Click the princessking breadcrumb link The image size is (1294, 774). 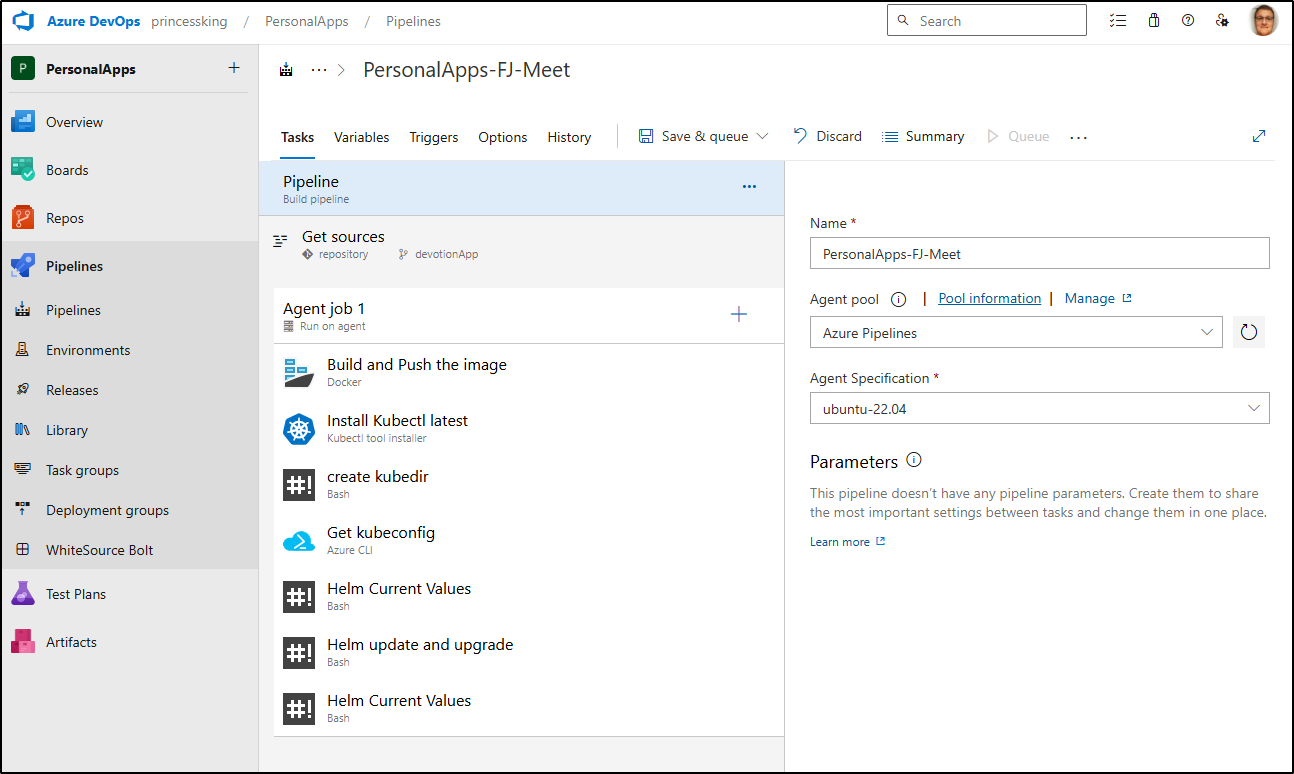[x=189, y=21]
